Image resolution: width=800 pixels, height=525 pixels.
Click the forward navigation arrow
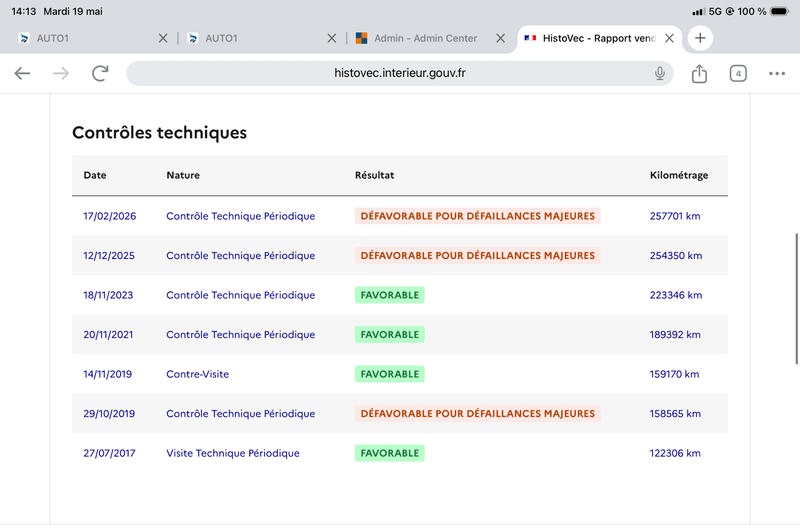[x=61, y=73]
